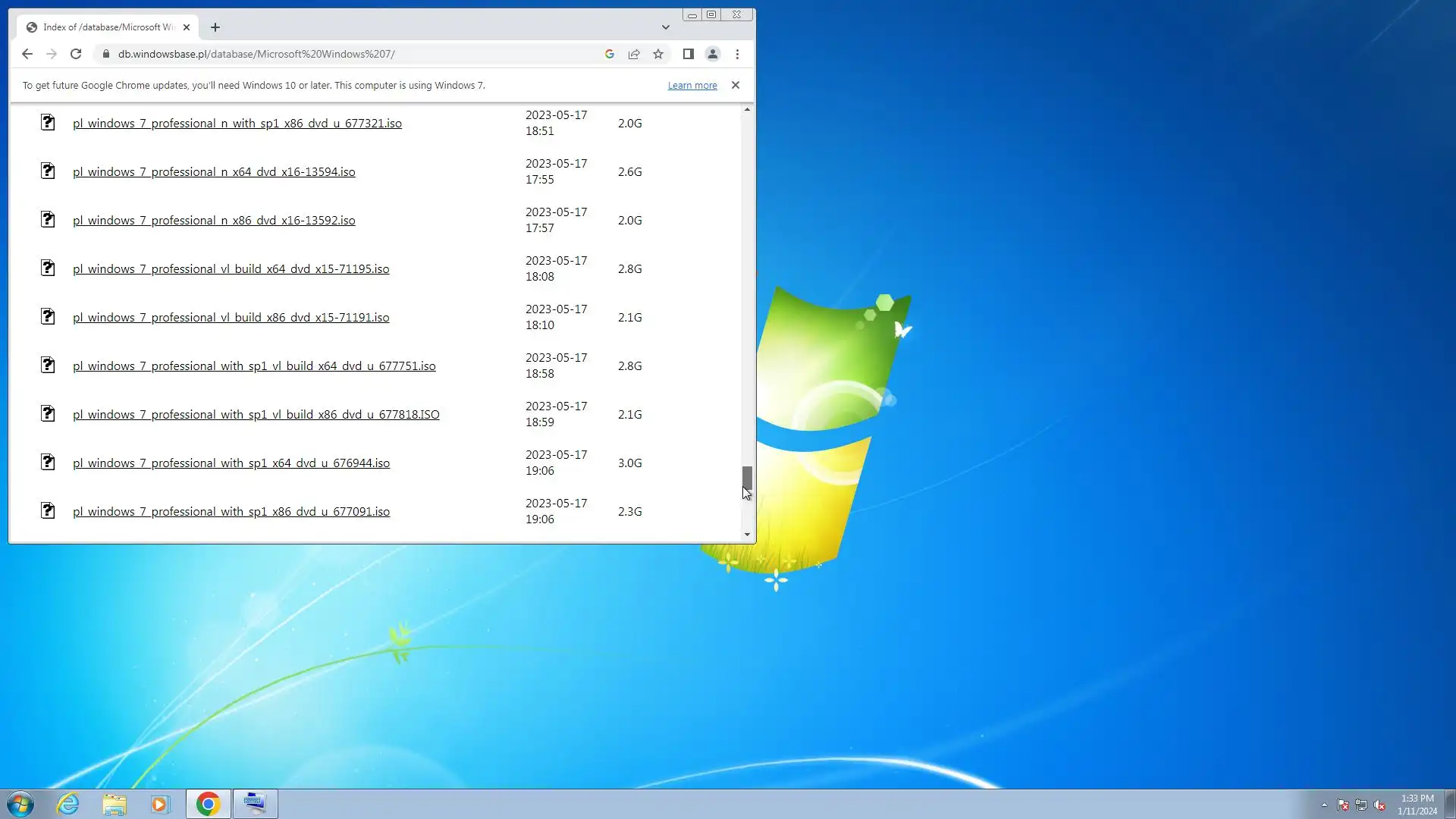Close the Index of /database tab
Viewport: 1456px width, 819px height.
(187, 27)
